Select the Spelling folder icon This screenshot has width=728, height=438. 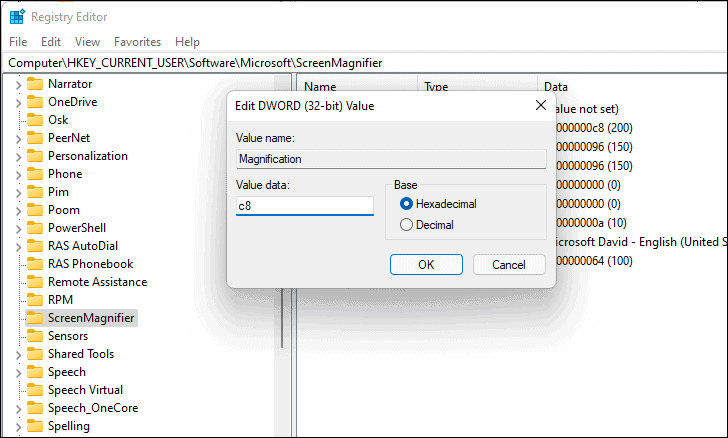tap(35, 426)
